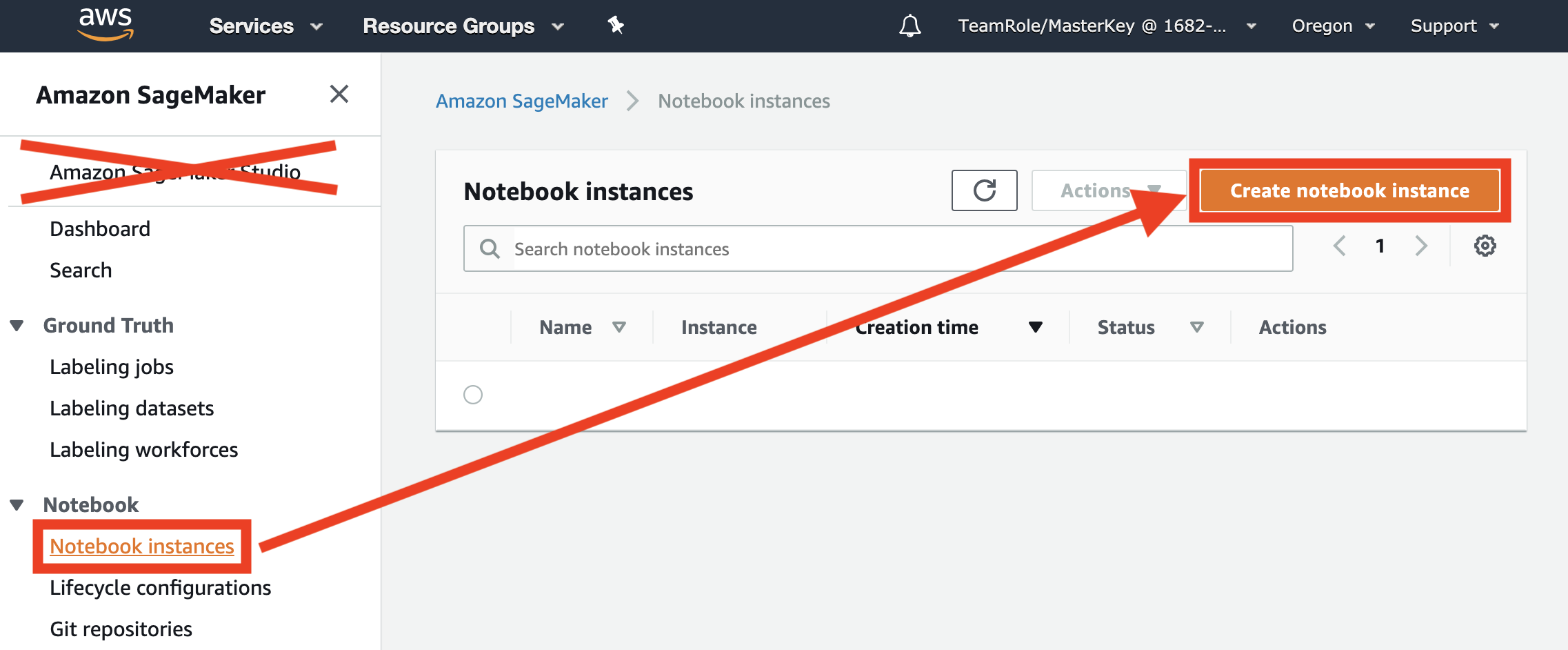
Task: Click page number 1 in pagination
Action: [1380, 246]
